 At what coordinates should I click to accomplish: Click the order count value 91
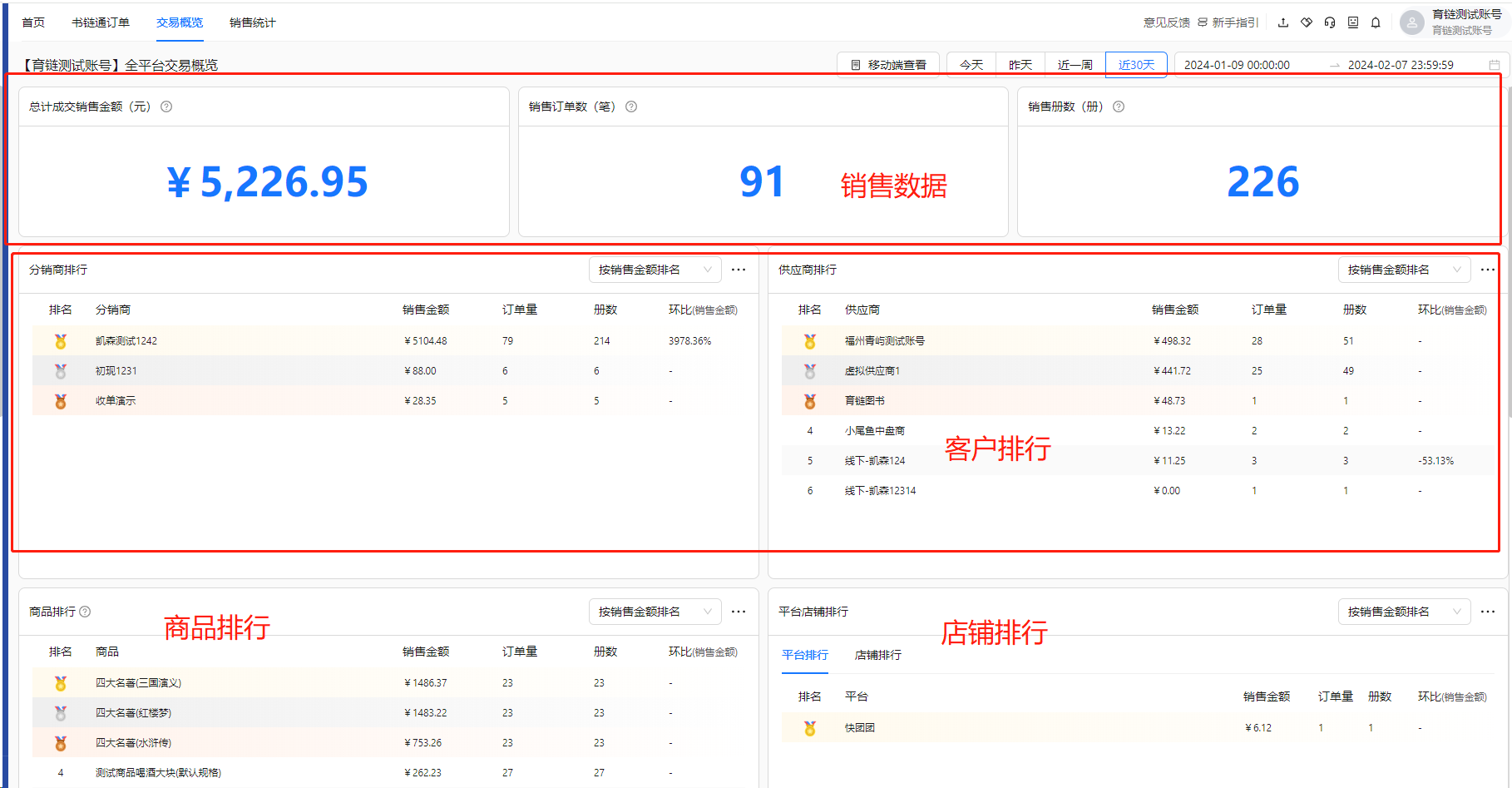click(x=762, y=182)
